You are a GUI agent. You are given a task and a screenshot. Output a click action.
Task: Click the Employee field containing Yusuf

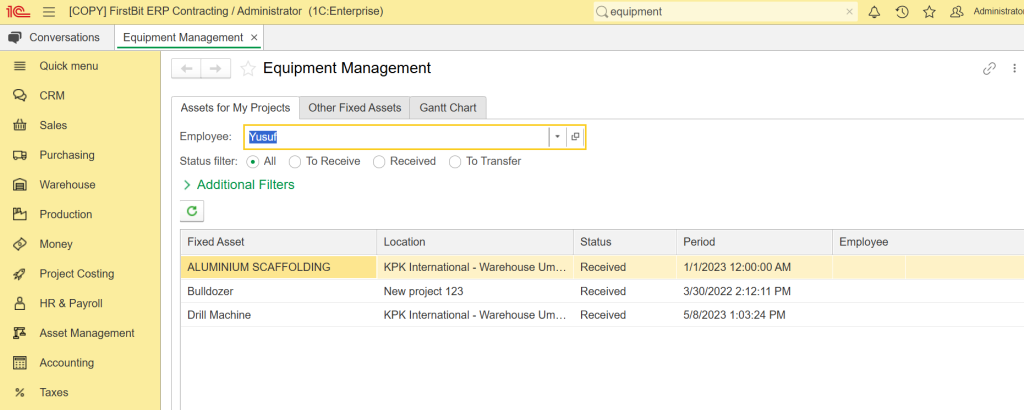pos(396,137)
